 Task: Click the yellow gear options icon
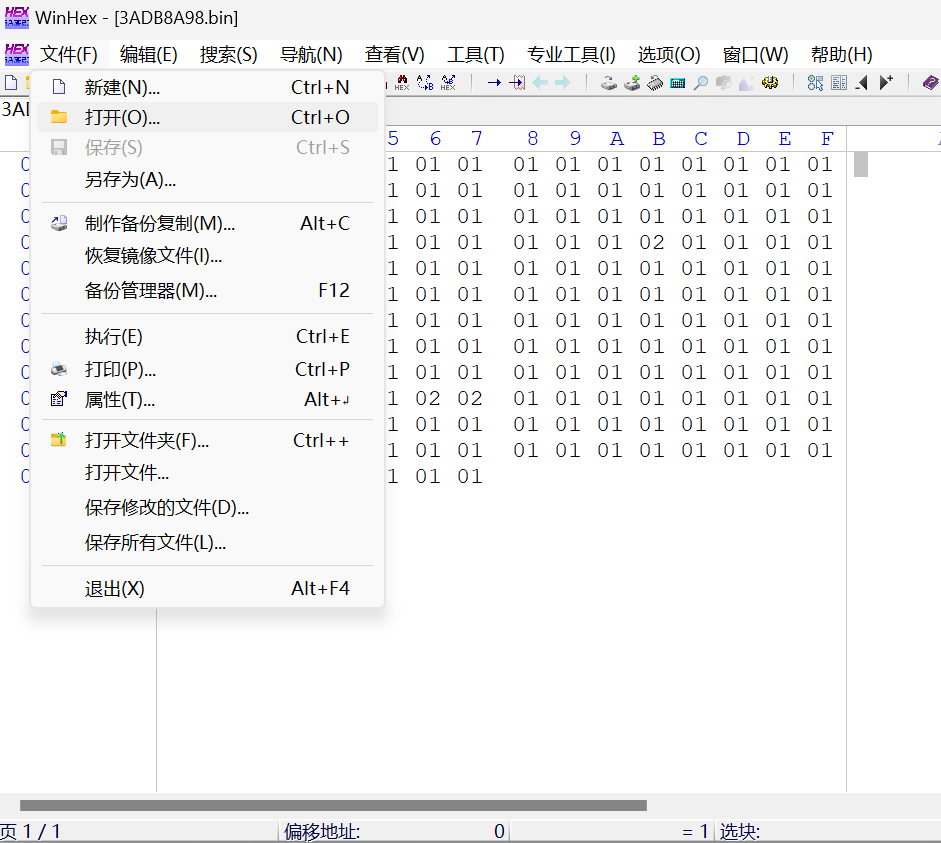769,83
